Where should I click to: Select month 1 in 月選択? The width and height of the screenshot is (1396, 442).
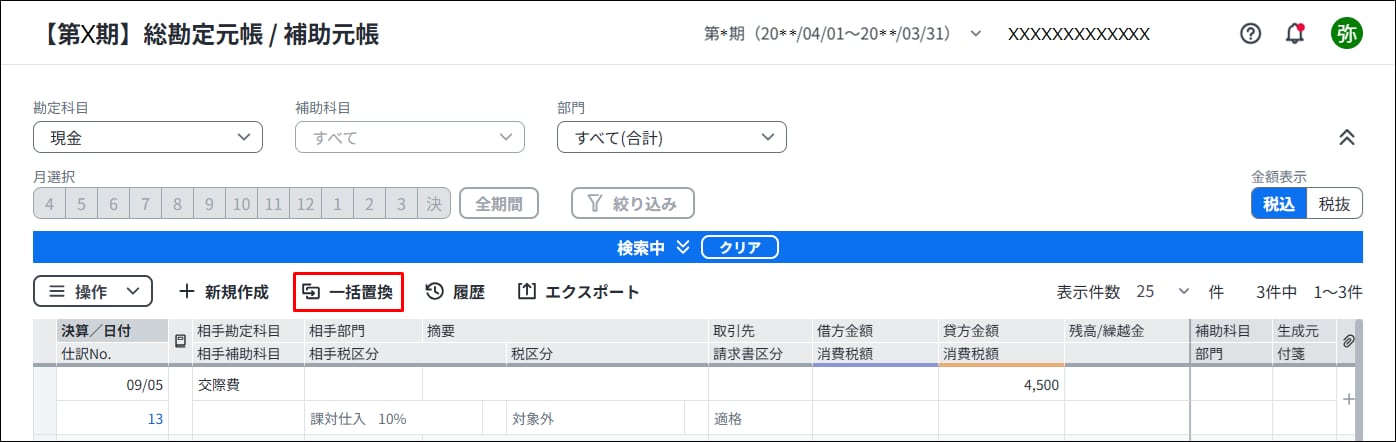pos(338,204)
